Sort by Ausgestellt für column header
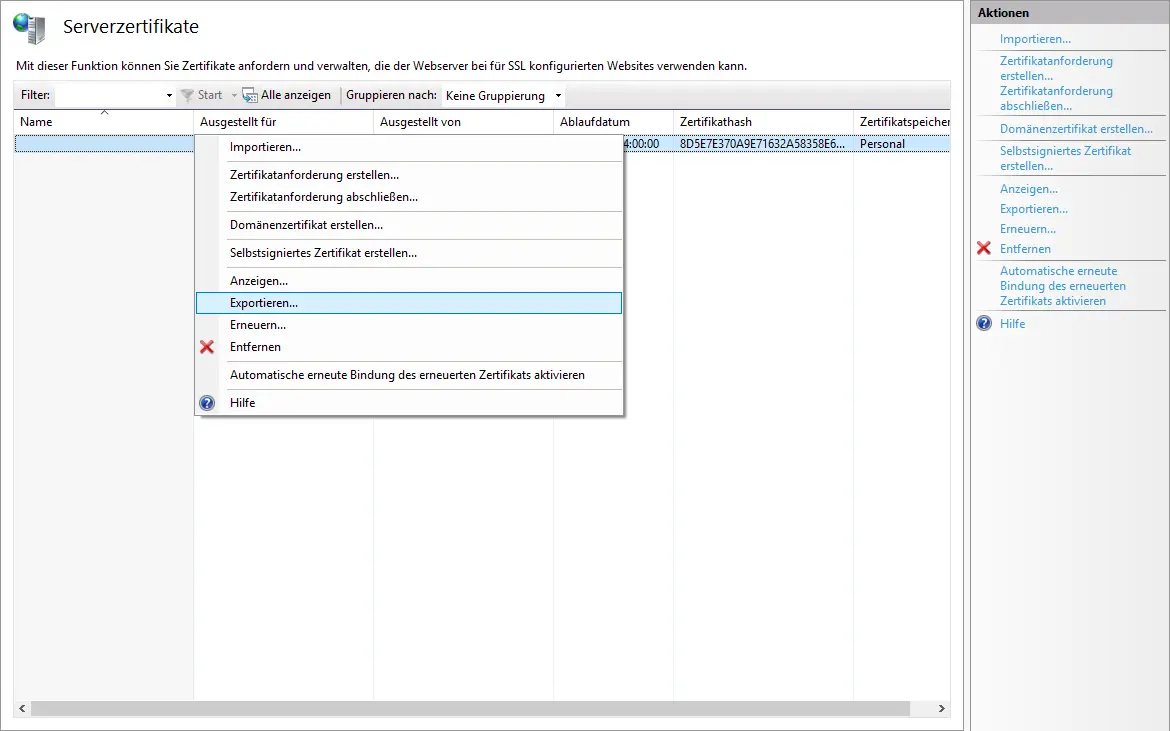Viewport: 1170px width, 731px height. (x=284, y=122)
